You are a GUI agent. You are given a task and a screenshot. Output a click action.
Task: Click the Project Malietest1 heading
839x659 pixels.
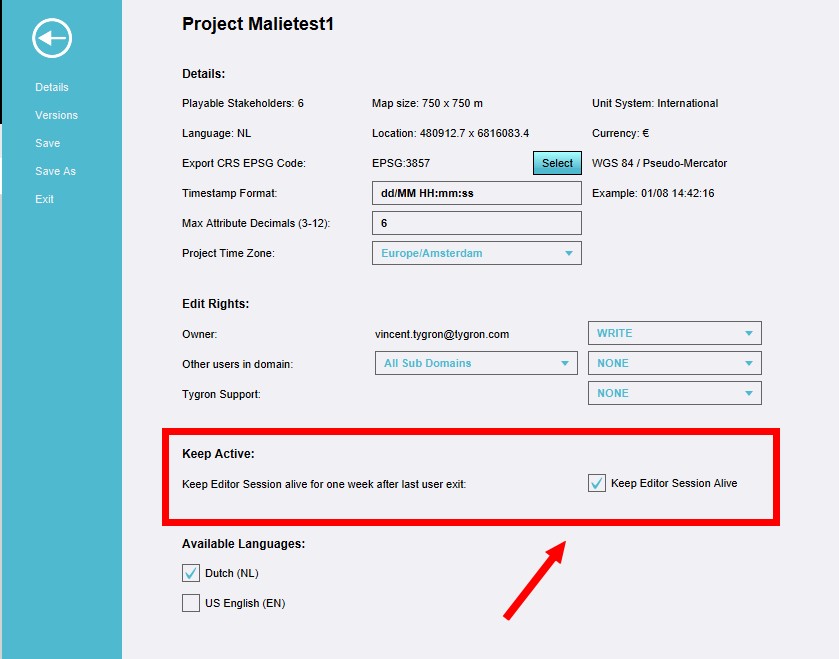[258, 24]
